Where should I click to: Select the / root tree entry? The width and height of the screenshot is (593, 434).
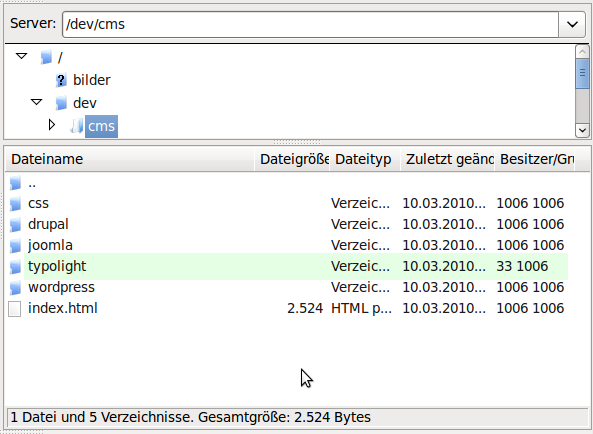60,57
